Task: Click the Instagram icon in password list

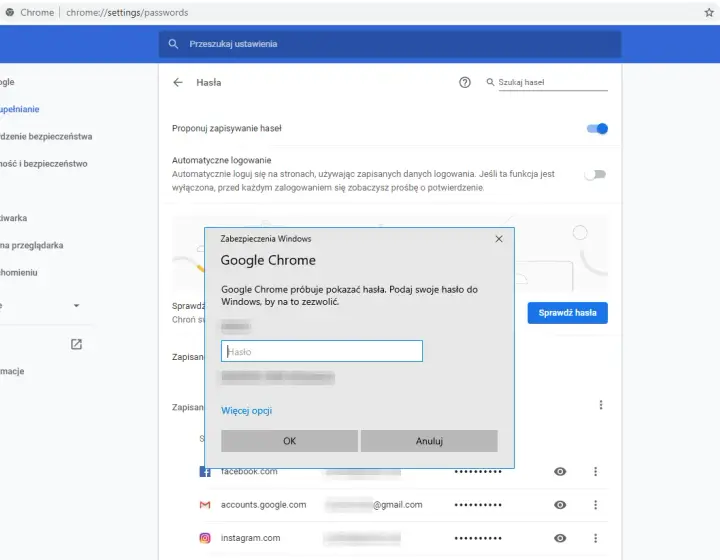Action: coord(205,538)
